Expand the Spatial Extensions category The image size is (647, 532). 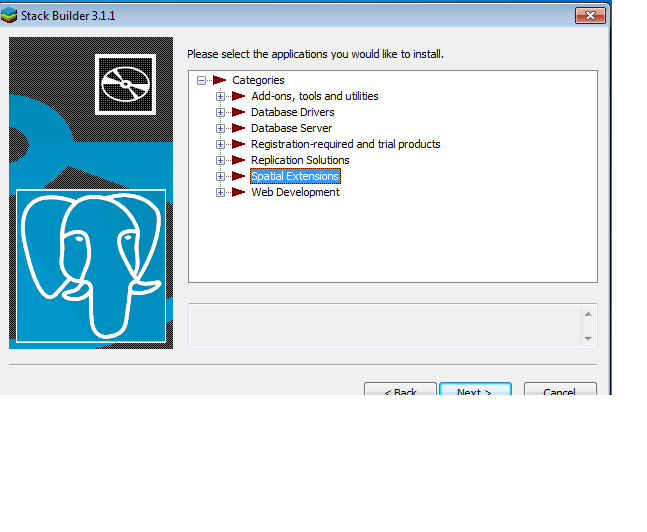pyautogui.click(x=220, y=177)
